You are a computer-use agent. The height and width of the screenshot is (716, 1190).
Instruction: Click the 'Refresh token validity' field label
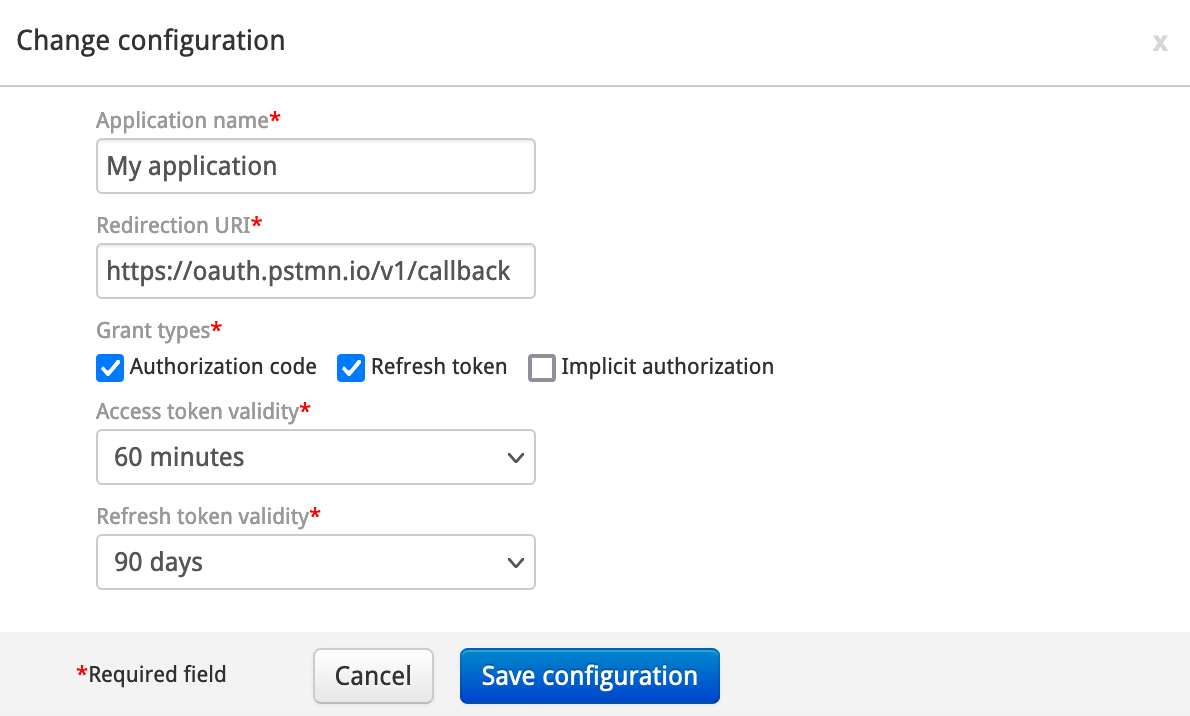point(202,516)
